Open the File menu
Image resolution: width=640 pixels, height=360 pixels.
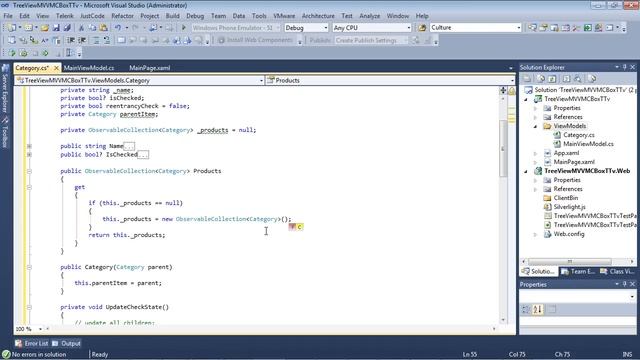coord(8,16)
